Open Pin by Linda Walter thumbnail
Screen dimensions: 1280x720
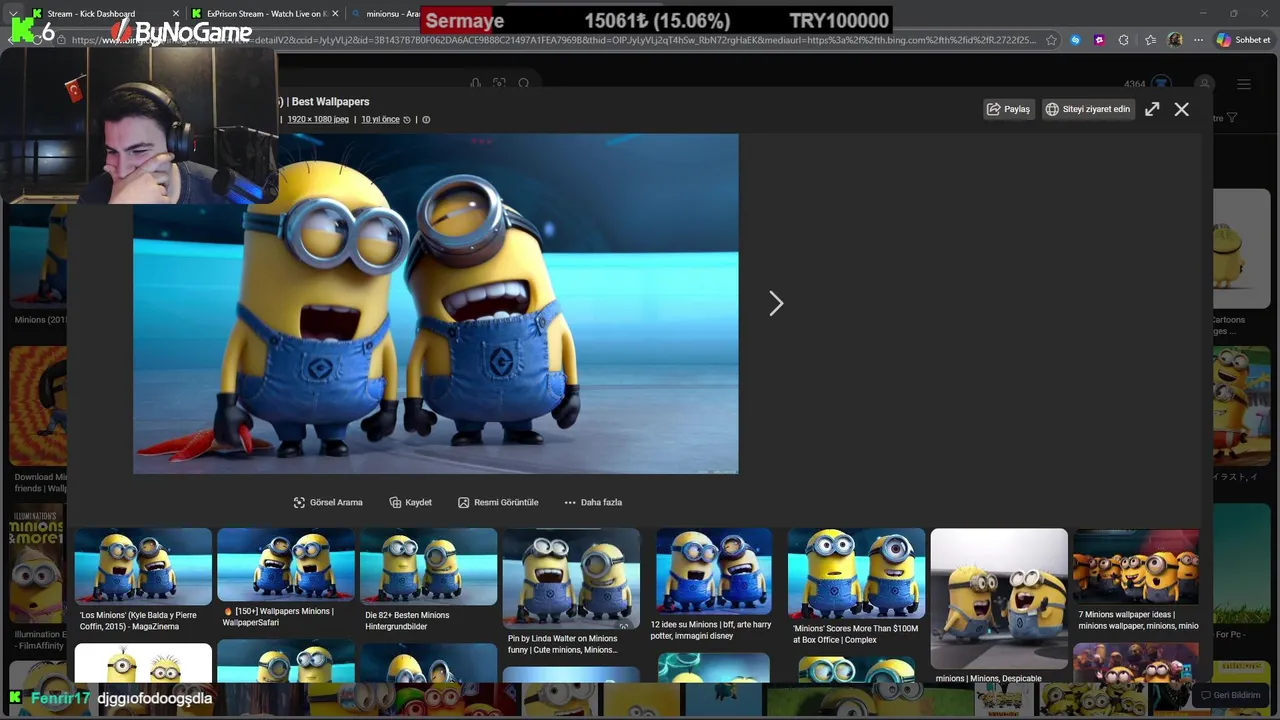[x=571, y=579]
